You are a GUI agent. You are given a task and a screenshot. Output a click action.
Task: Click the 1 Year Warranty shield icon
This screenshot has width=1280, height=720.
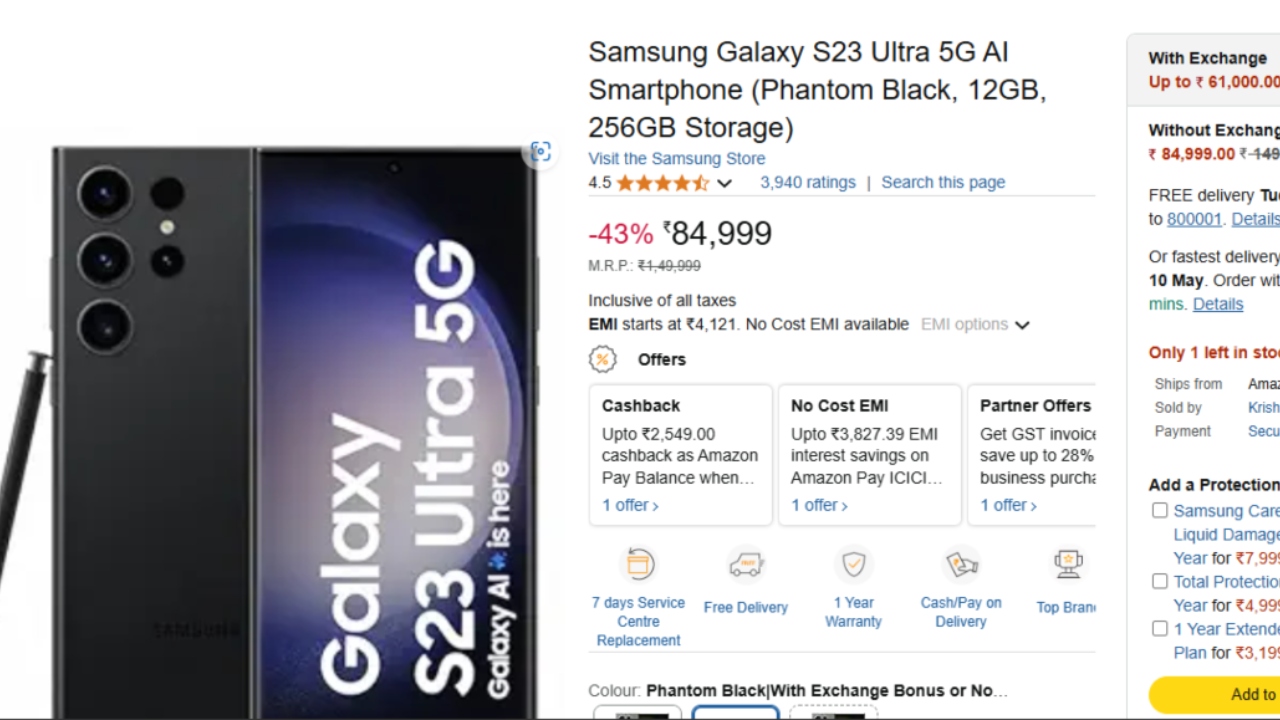pos(853,565)
